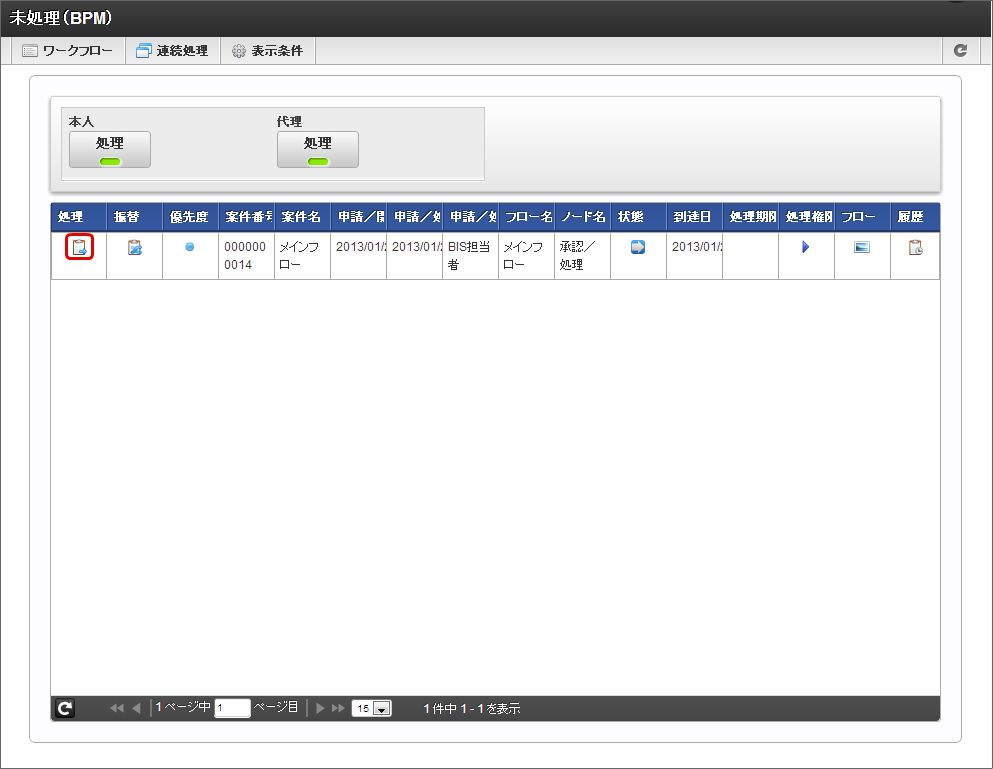This screenshot has height=769, width=993.
Task: Click the 状態 status arrow icon
Action: [x=638, y=247]
